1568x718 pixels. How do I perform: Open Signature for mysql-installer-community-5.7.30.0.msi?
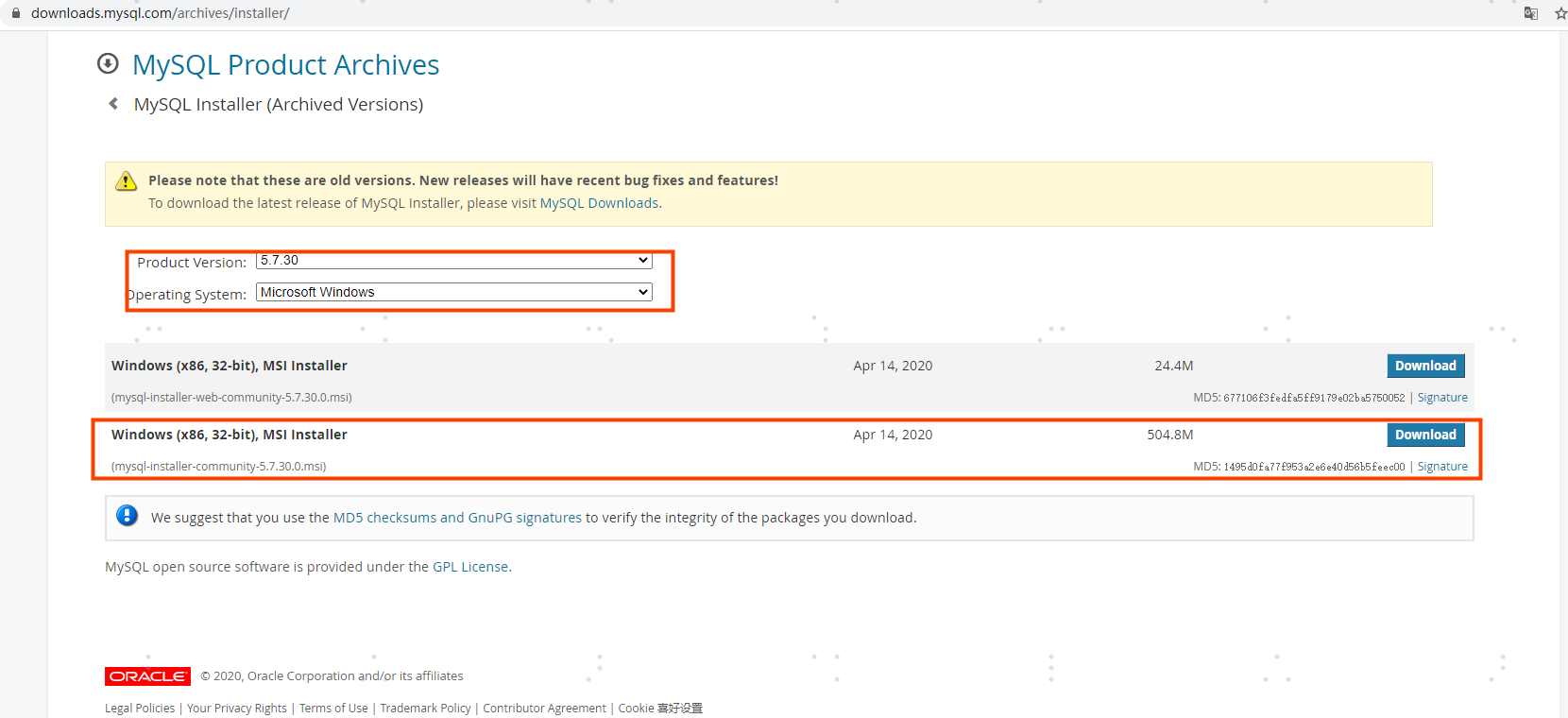(x=1442, y=467)
